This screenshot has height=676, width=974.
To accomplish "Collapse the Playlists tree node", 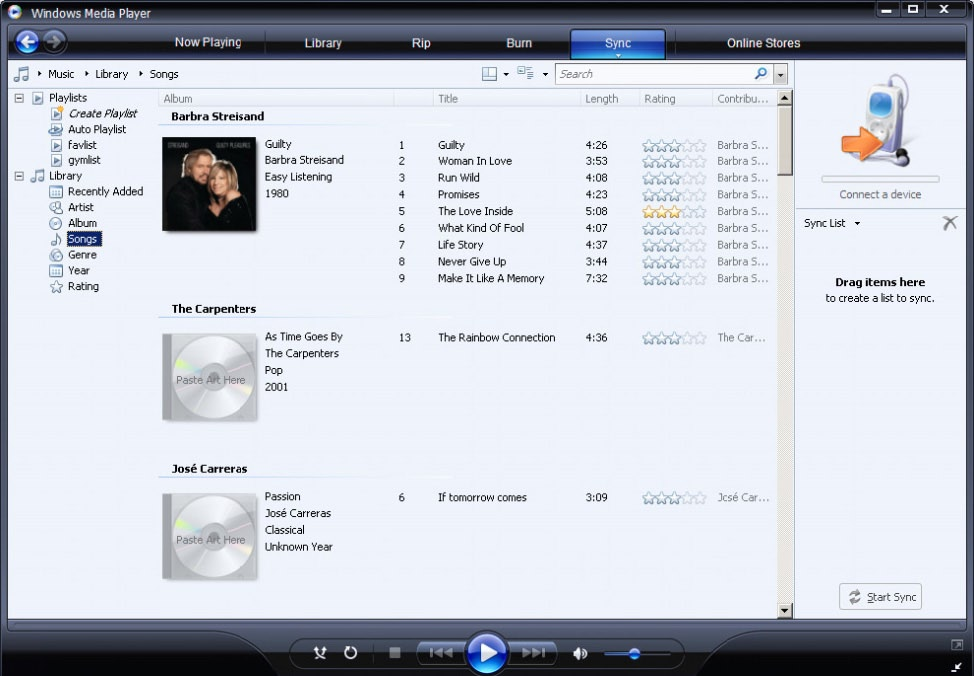I will coord(19,98).
